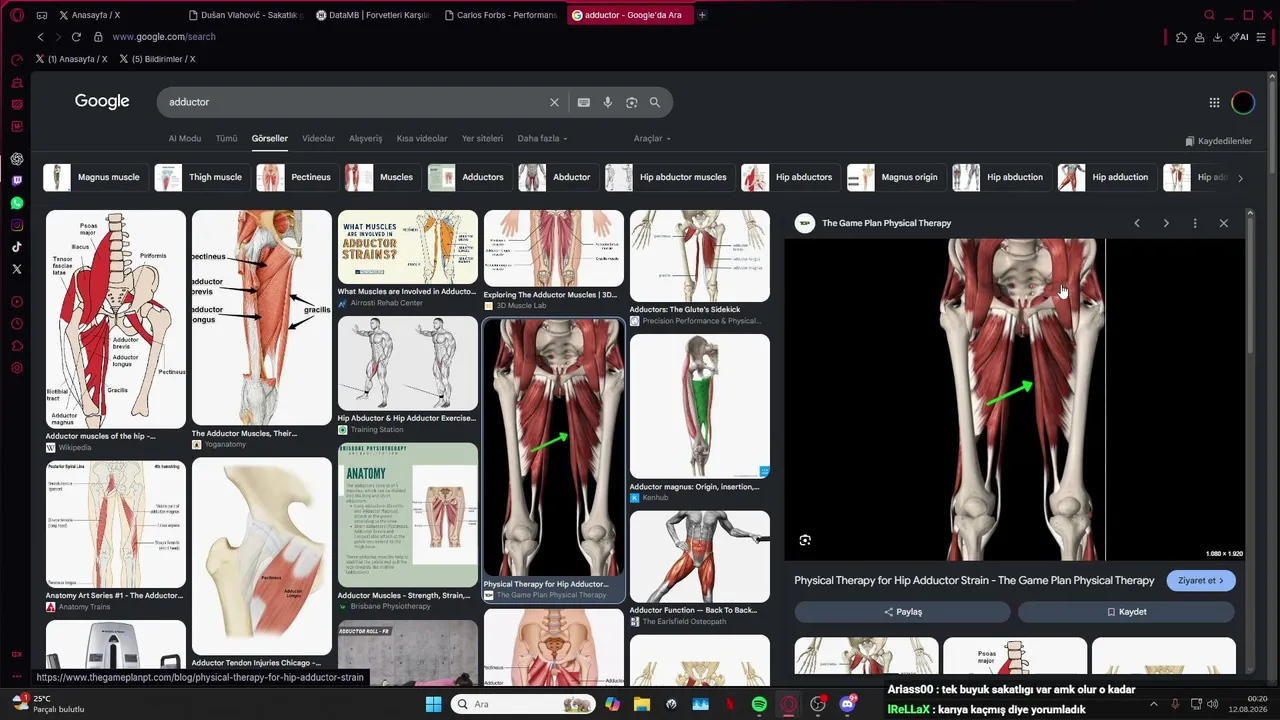1280x720 pixels.
Task: Close the image preview panel
Action: click(x=1224, y=223)
